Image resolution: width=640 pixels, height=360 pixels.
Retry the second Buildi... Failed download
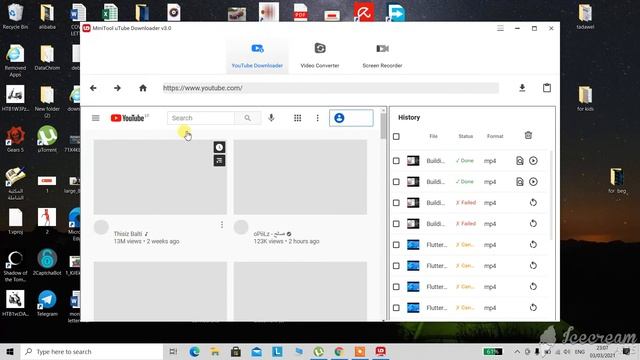[533, 224]
